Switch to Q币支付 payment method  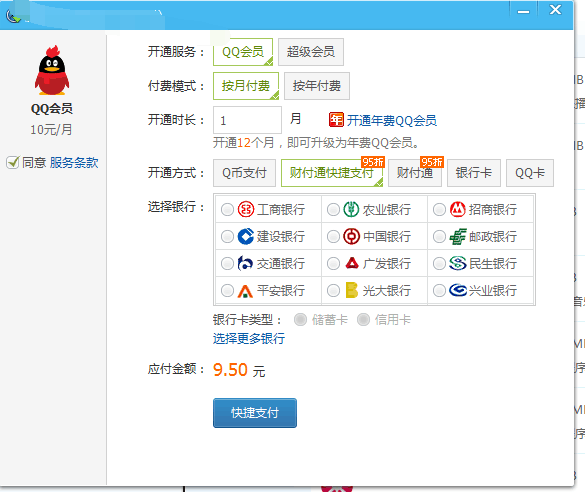[x=244, y=173]
